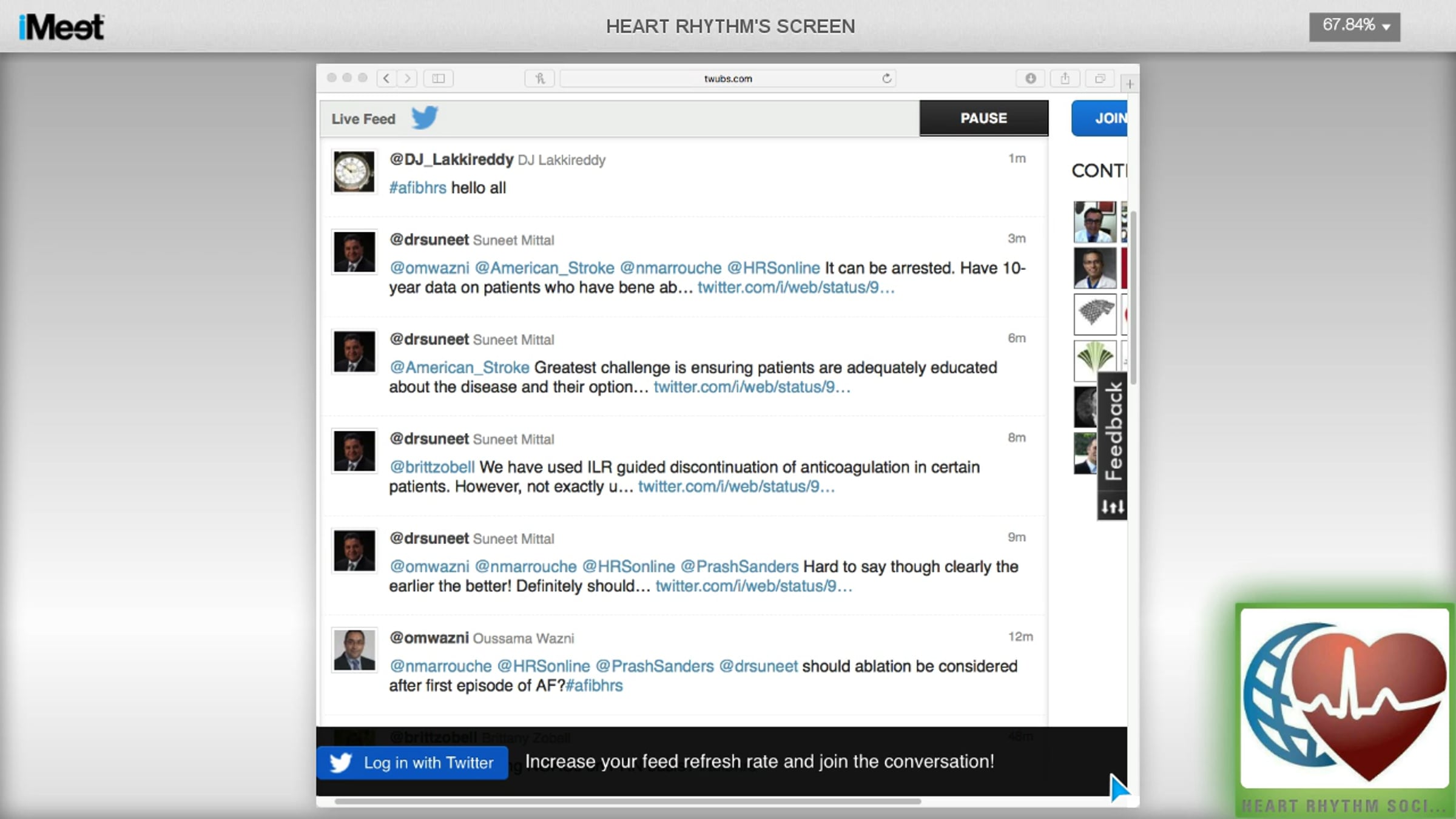Click @American_Stroke mention in 3m tweet

pyautogui.click(x=545, y=268)
